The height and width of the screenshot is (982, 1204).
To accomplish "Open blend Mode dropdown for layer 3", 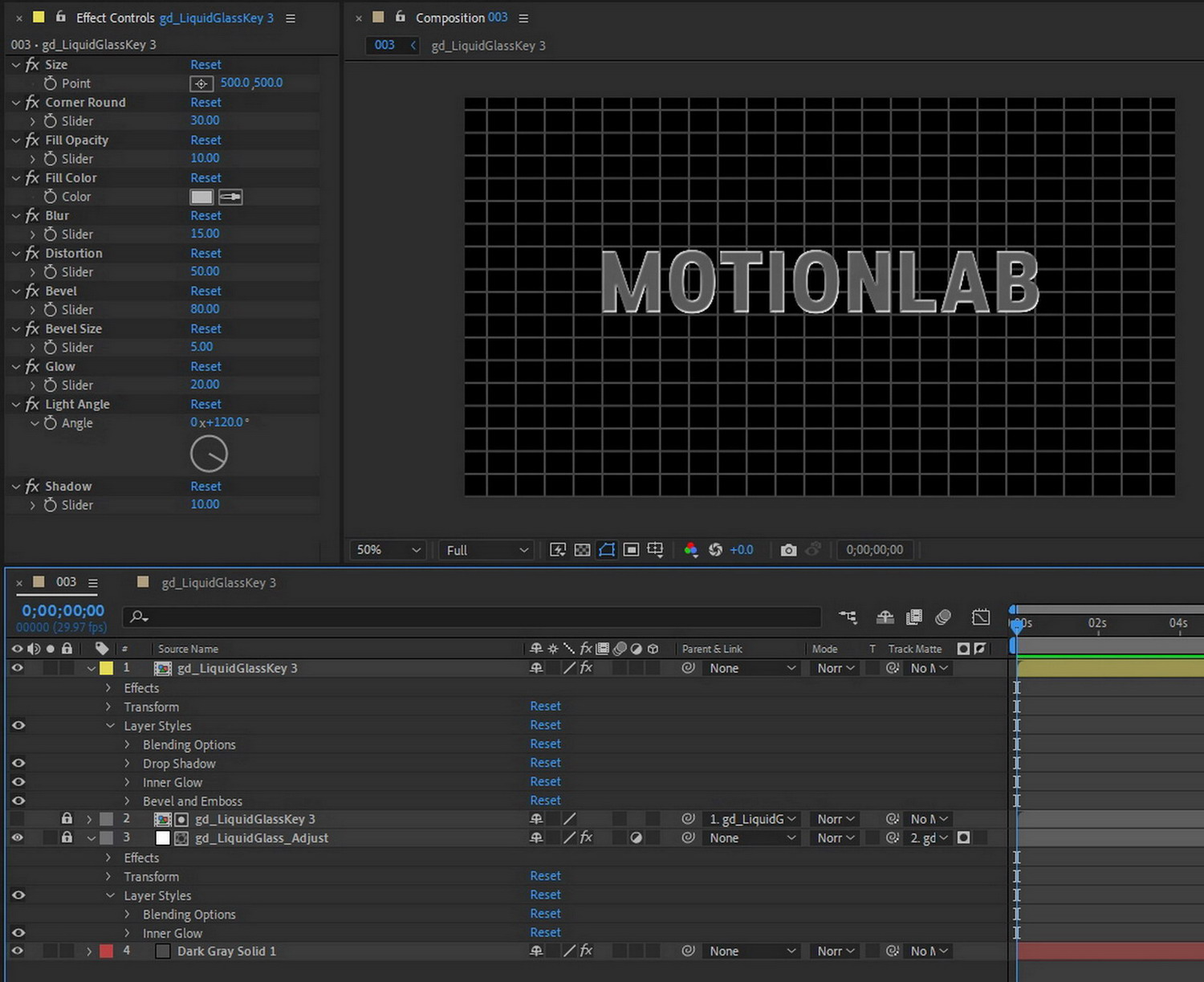I will (836, 837).
